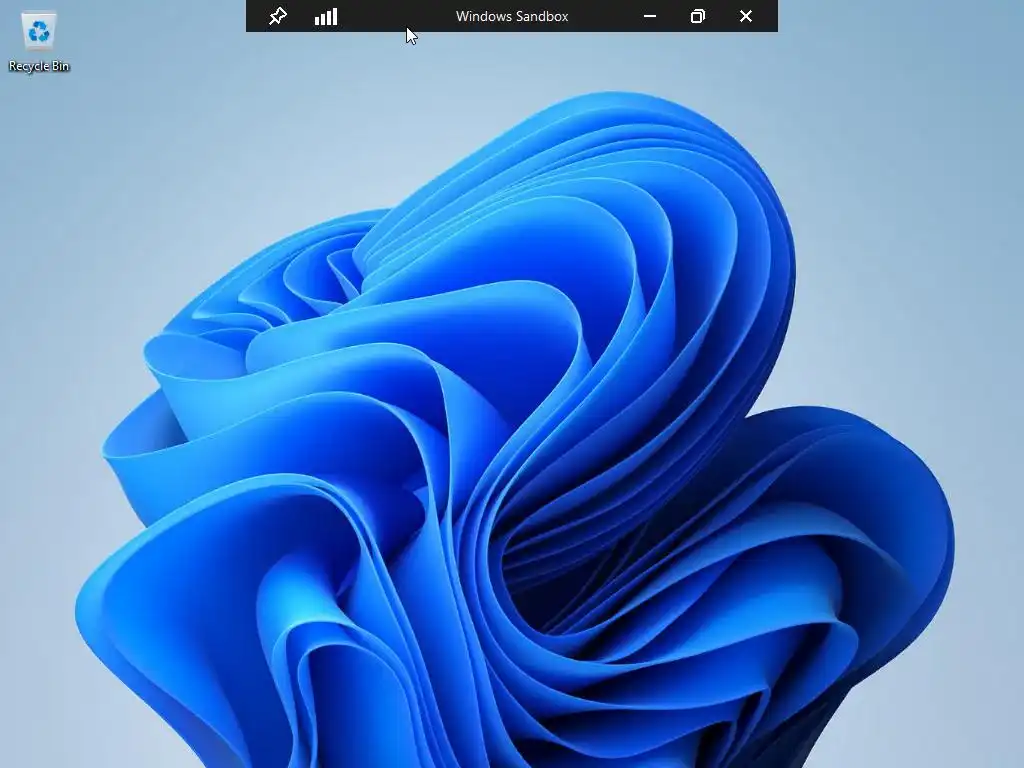Image resolution: width=1024 pixels, height=768 pixels.
Task: Check the connection signal strength icon
Action: (326, 16)
